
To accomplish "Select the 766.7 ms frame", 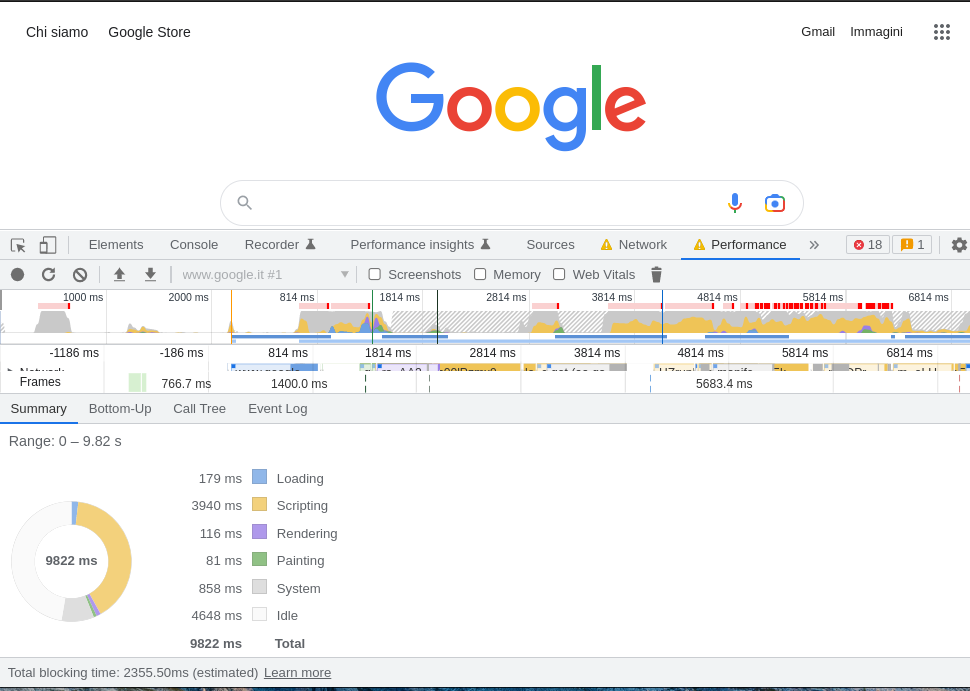I will [x=186, y=384].
